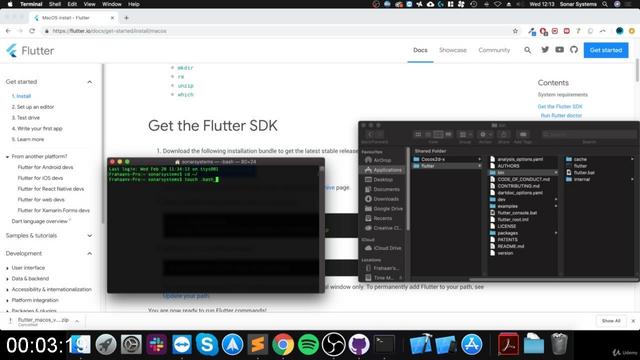Click the Terminal window scrollbar
Image resolution: width=640 pixels, height=360 pixels.
pos(321,169)
